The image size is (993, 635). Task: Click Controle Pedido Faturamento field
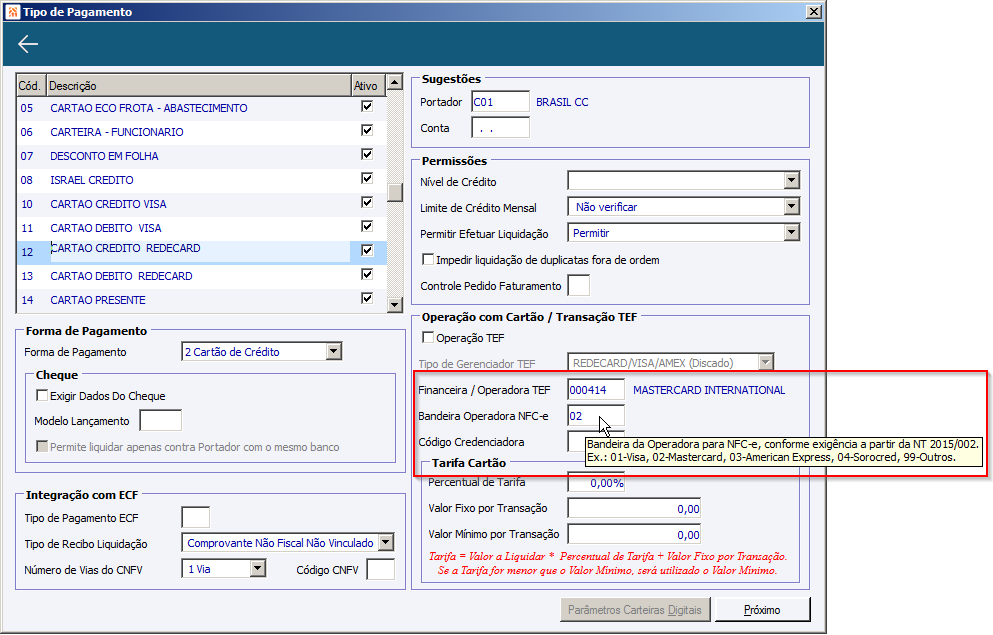coord(579,286)
